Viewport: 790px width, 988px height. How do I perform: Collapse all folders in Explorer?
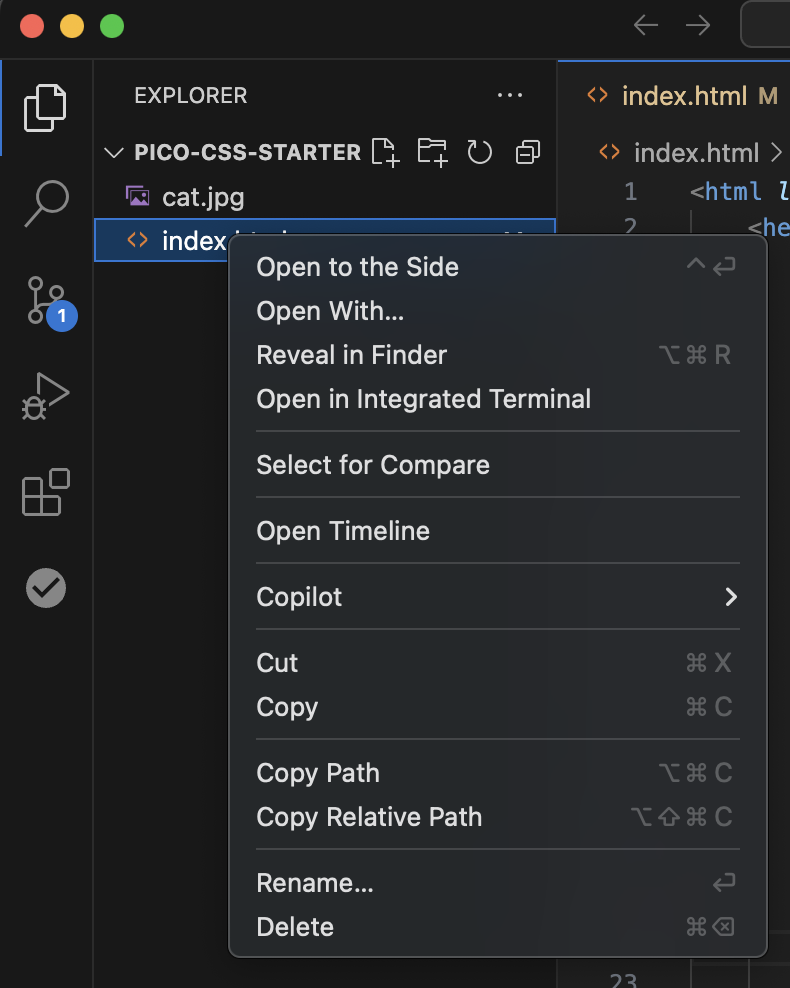click(x=527, y=152)
